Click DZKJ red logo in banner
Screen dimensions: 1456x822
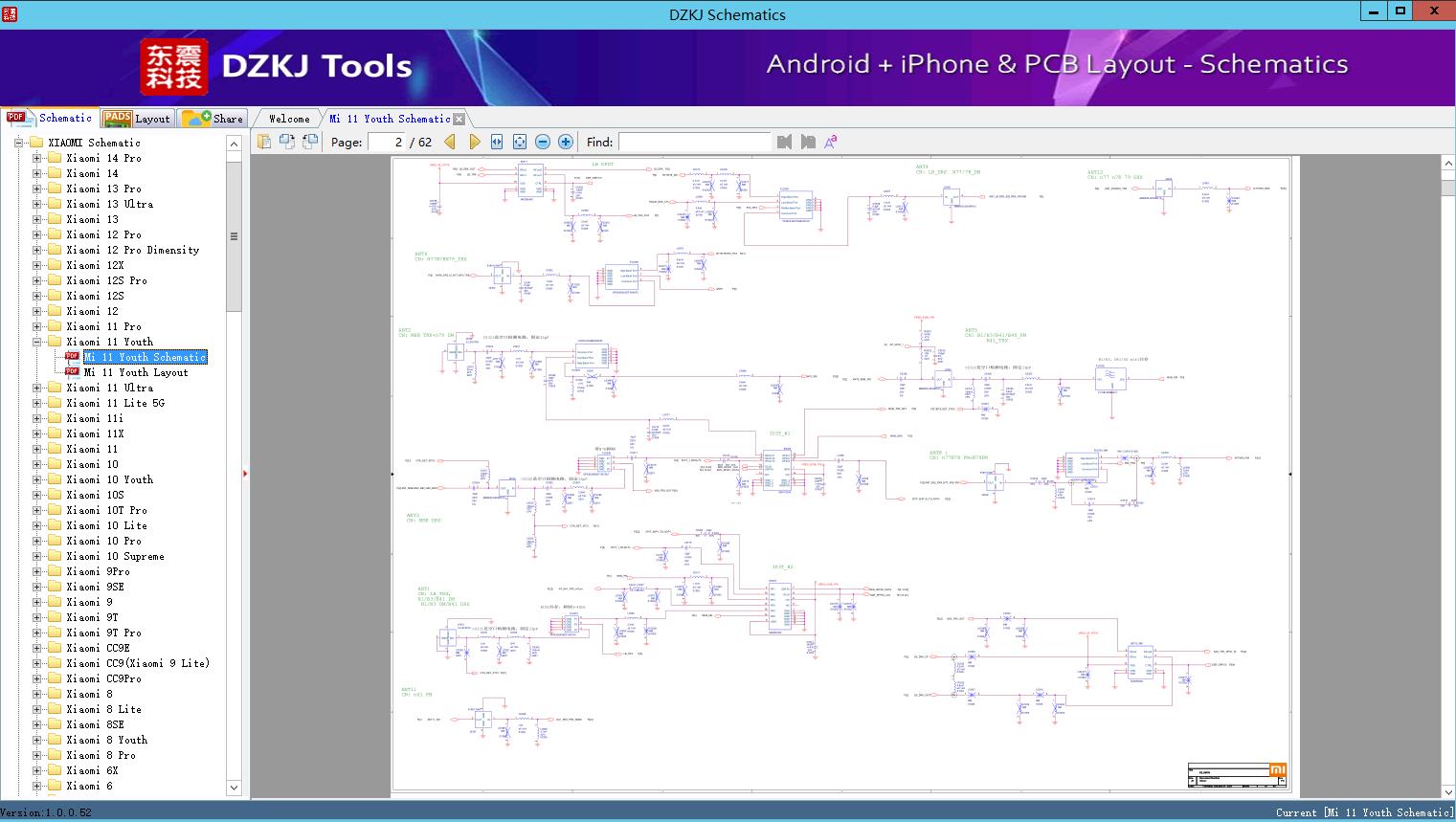[x=173, y=67]
